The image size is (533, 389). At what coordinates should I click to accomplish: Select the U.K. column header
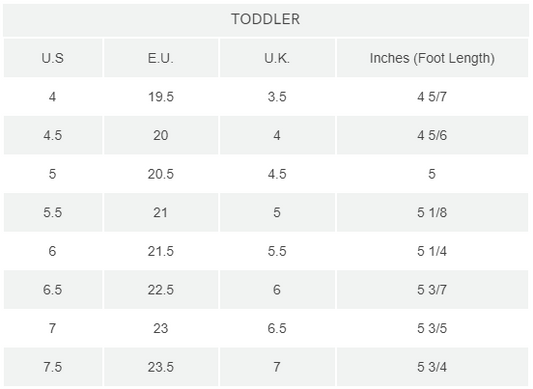pos(277,58)
